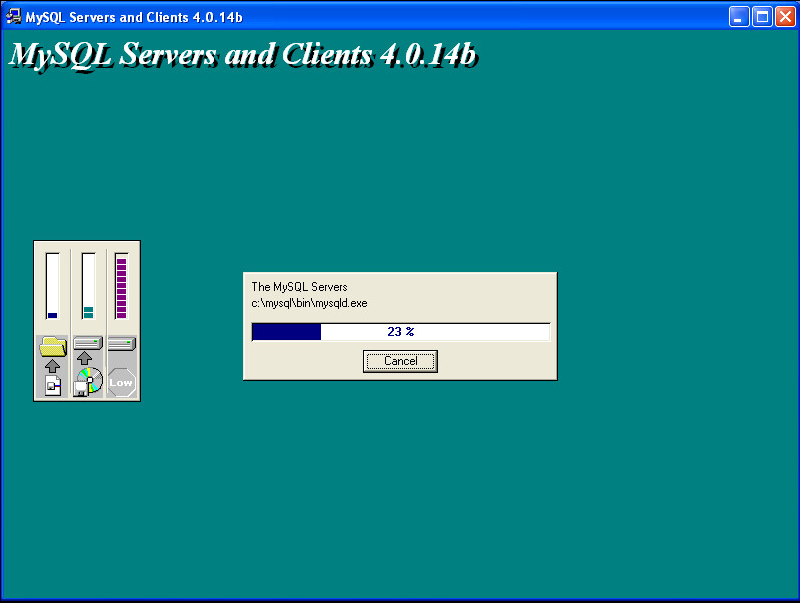The width and height of the screenshot is (800, 603).
Task: Click 'The MySQL Servers' label
Action: (x=299, y=287)
